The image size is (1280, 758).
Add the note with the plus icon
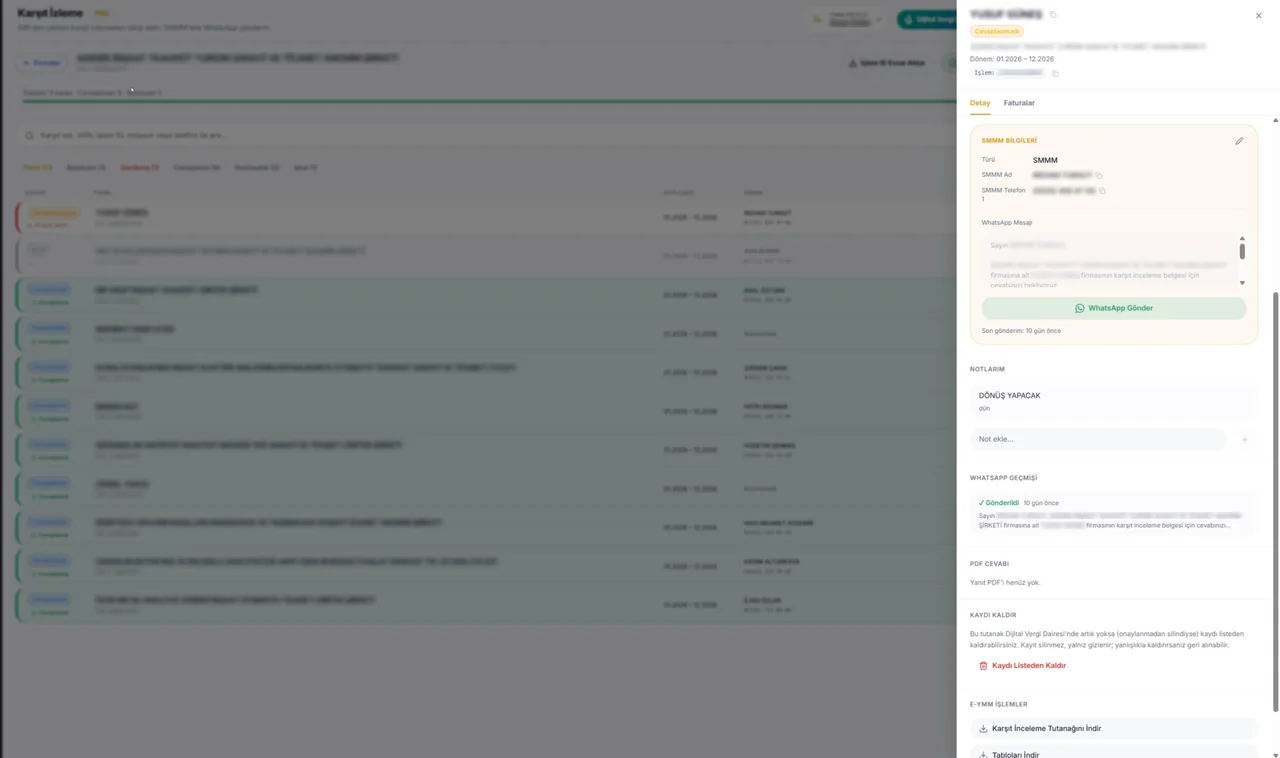point(1244,439)
